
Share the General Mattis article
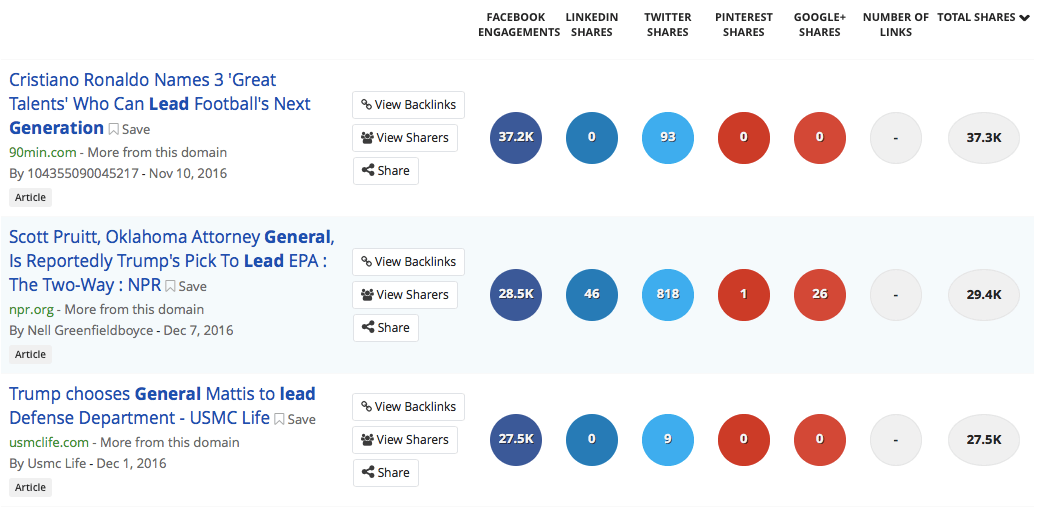385,473
